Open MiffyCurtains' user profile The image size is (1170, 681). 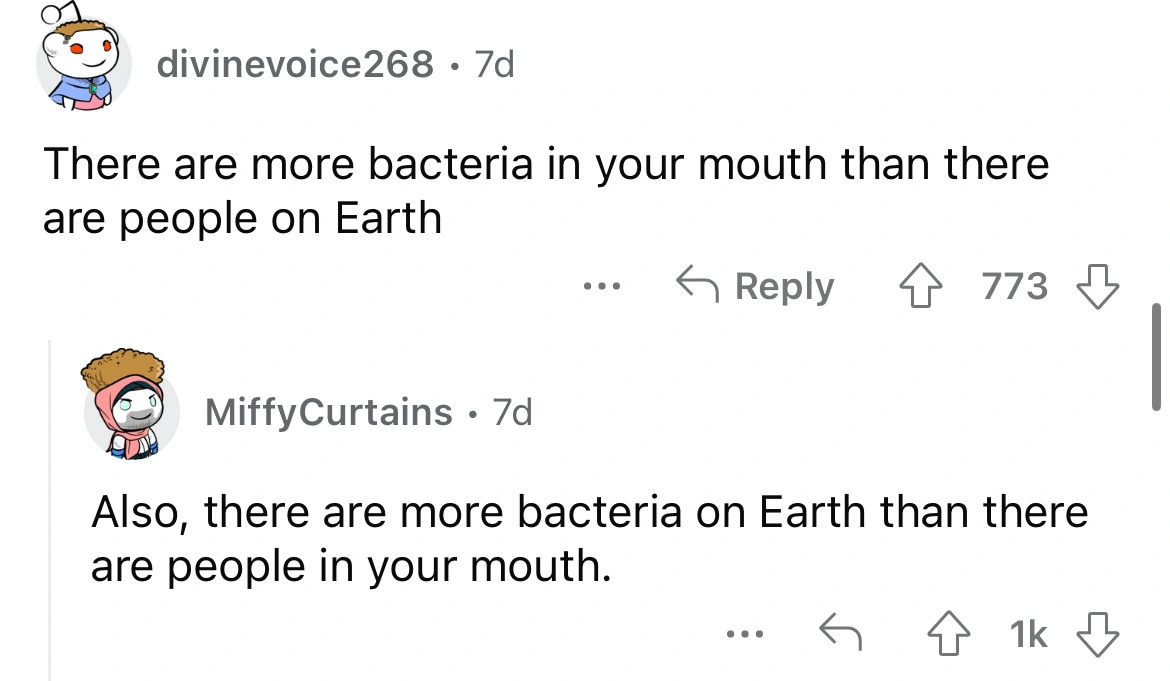coord(328,411)
